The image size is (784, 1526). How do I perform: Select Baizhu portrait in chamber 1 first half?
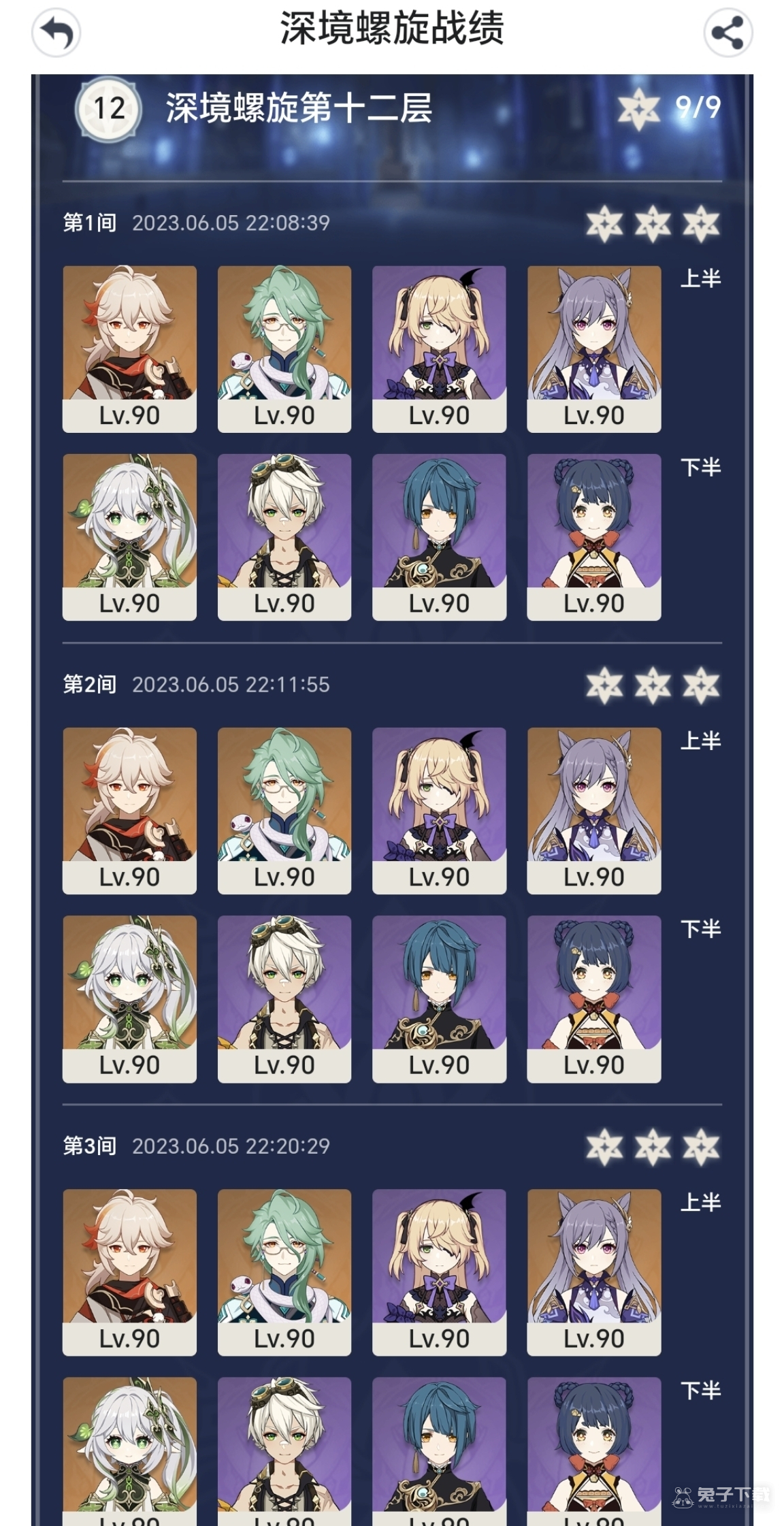[x=284, y=348]
